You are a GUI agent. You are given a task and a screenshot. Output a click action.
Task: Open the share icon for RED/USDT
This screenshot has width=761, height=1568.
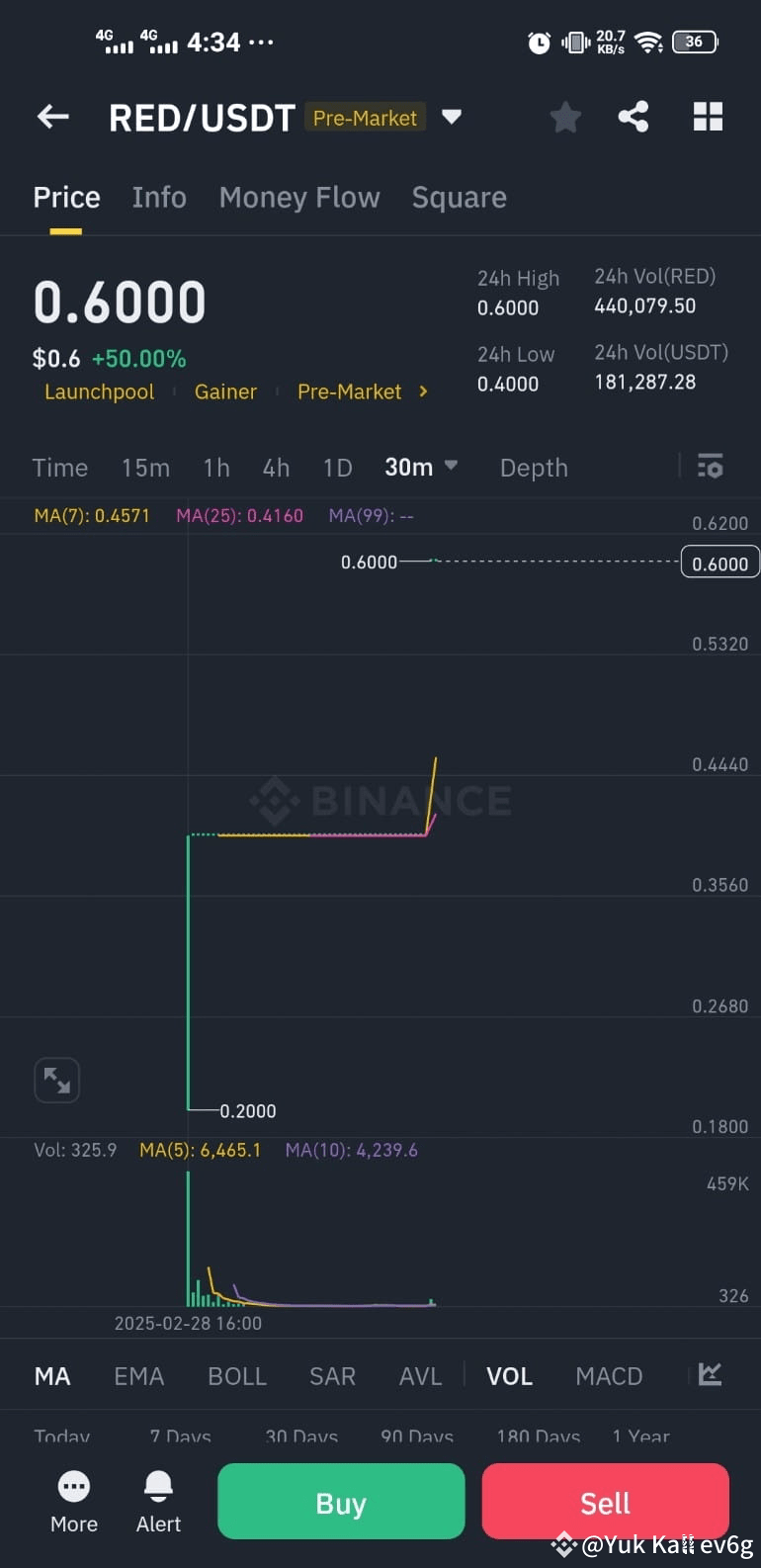634,117
